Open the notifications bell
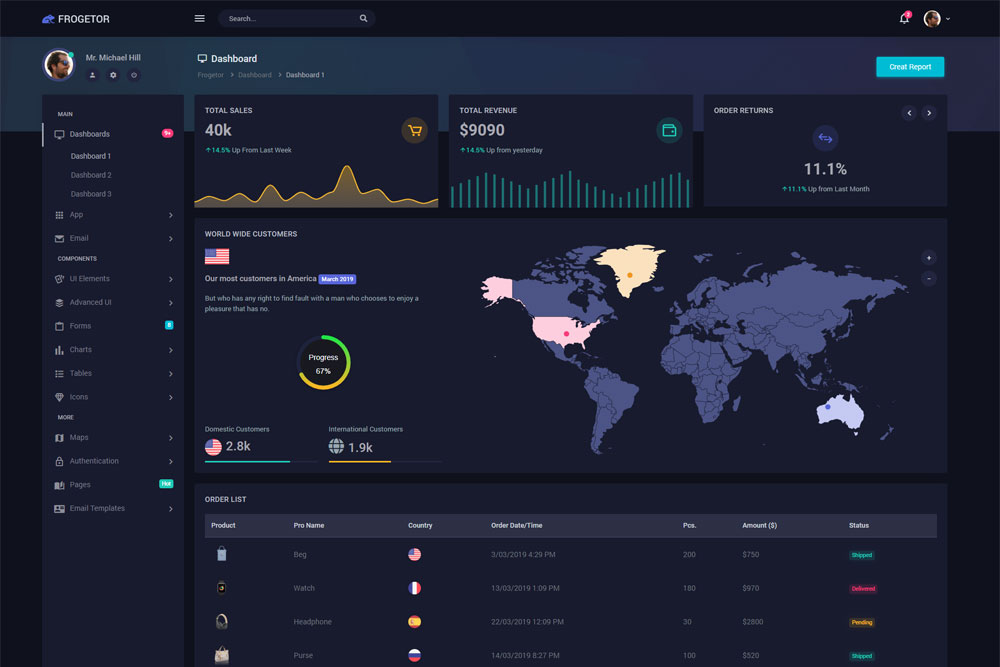The image size is (1000, 667). pos(904,18)
